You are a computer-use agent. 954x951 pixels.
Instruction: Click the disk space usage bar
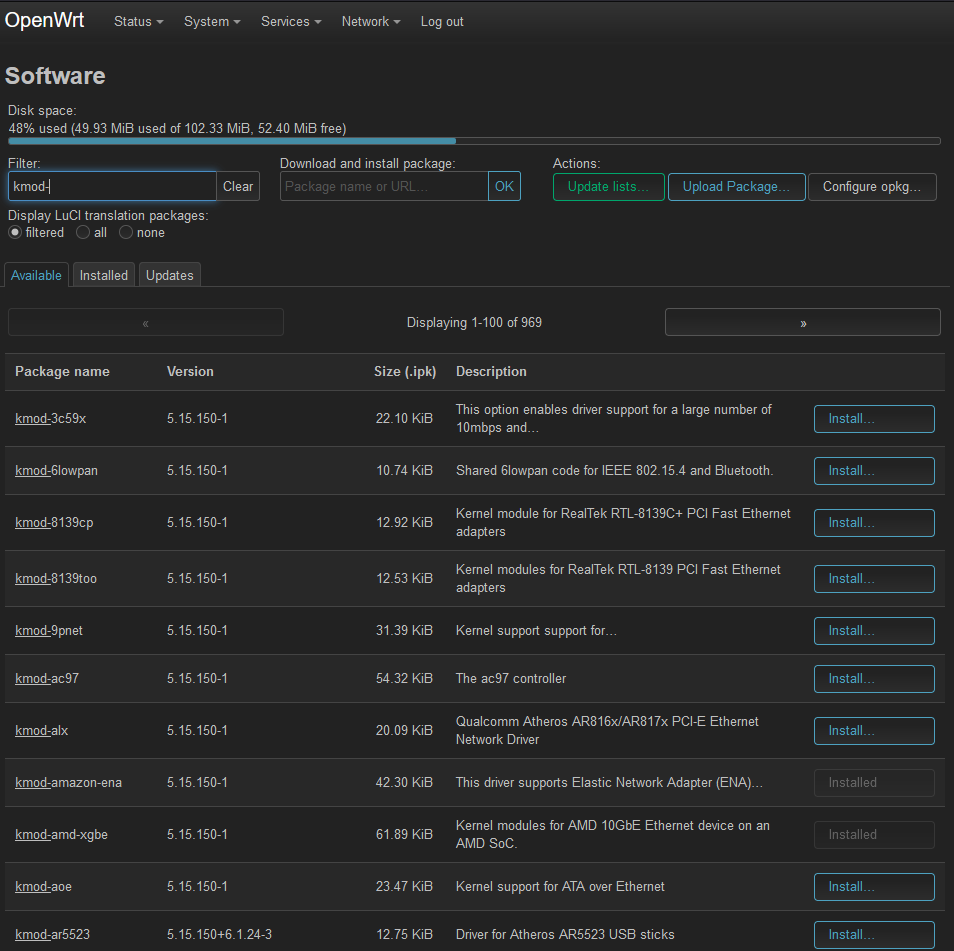(x=474, y=141)
